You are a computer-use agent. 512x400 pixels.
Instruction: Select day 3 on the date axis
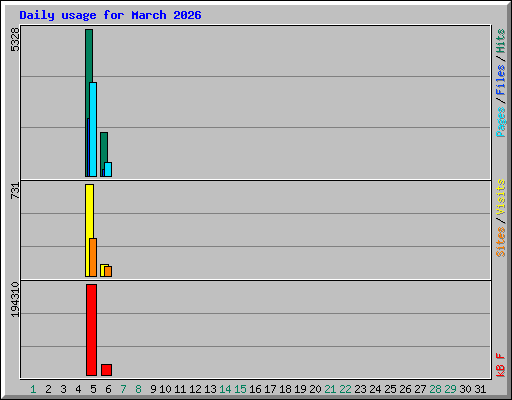pos(63,389)
